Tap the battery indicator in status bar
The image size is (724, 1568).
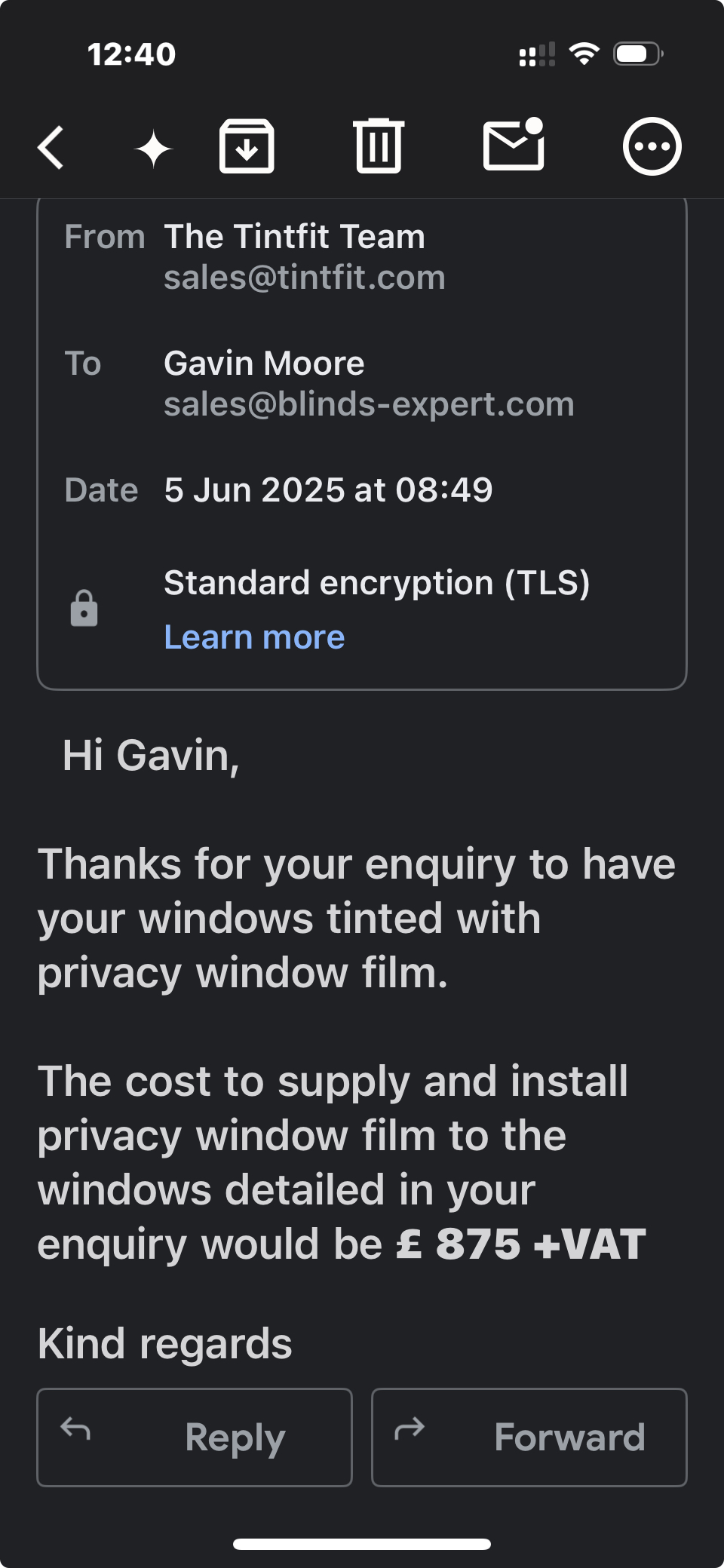638,54
